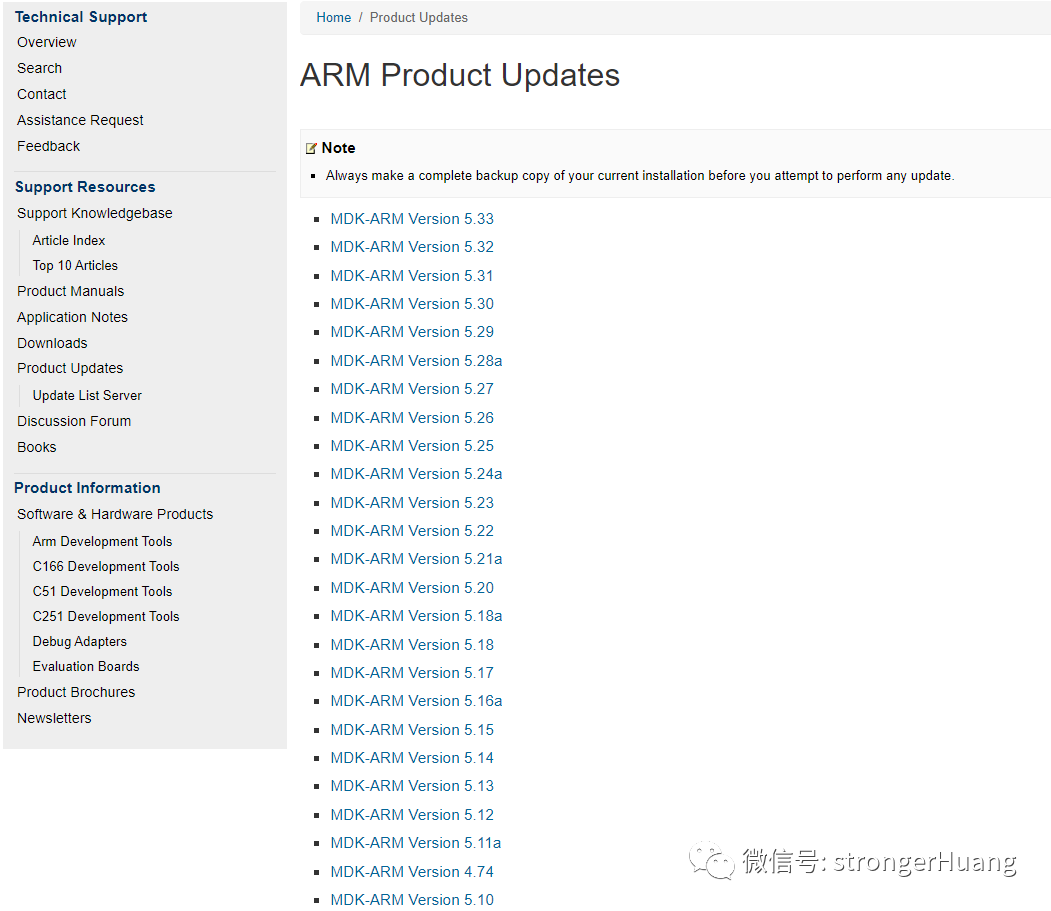Click the Product Updates breadcrumb text

pyautogui.click(x=419, y=17)
